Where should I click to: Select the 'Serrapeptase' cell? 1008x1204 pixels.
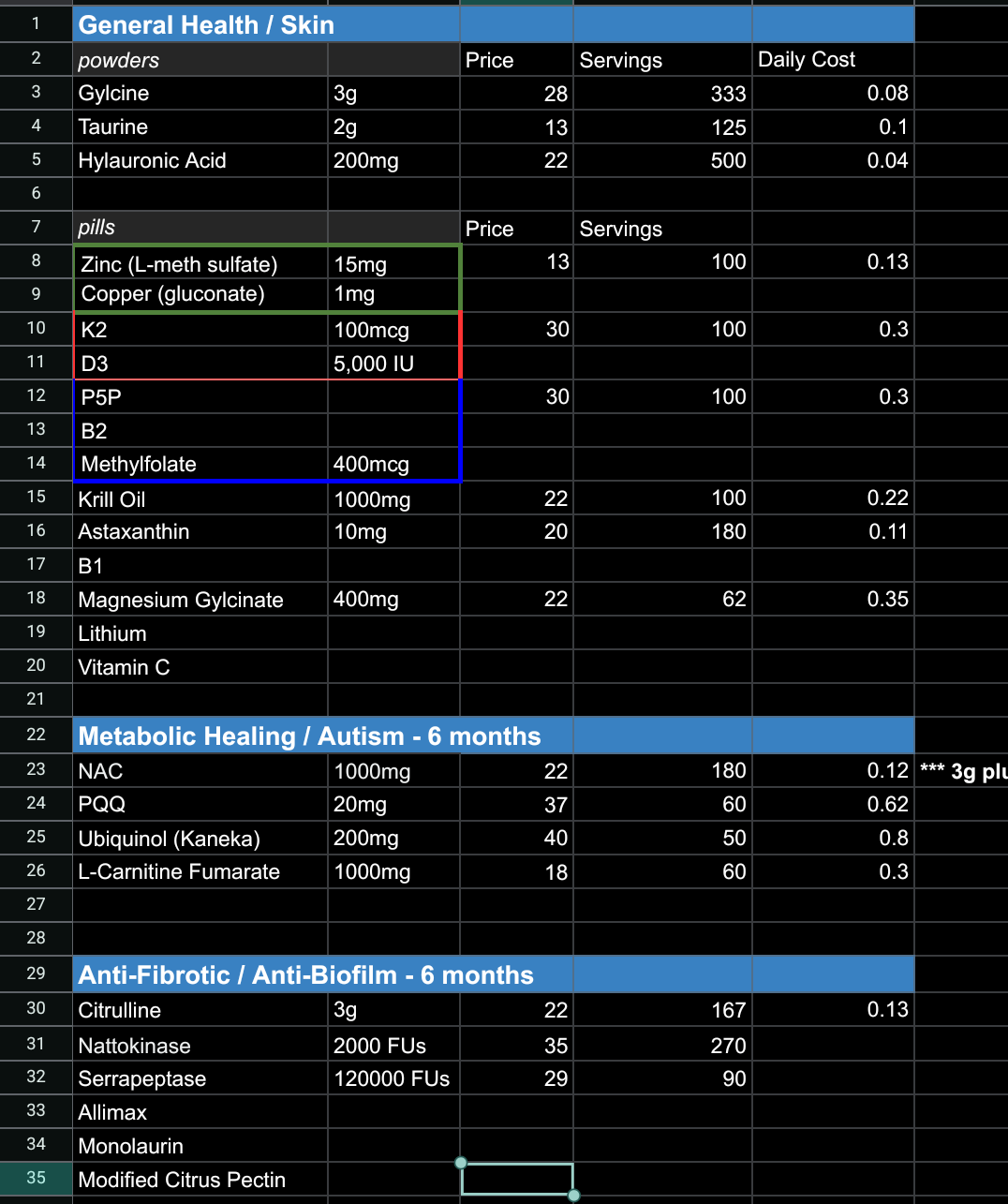200,1078
